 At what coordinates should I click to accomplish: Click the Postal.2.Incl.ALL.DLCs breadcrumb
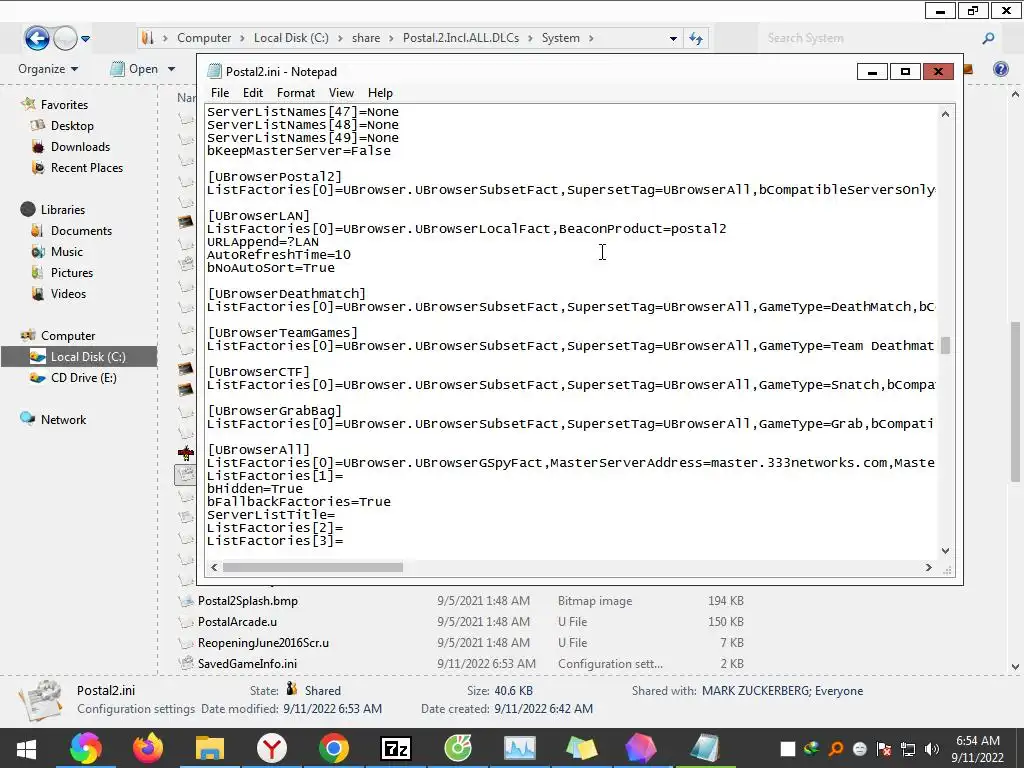pos(461,38)
